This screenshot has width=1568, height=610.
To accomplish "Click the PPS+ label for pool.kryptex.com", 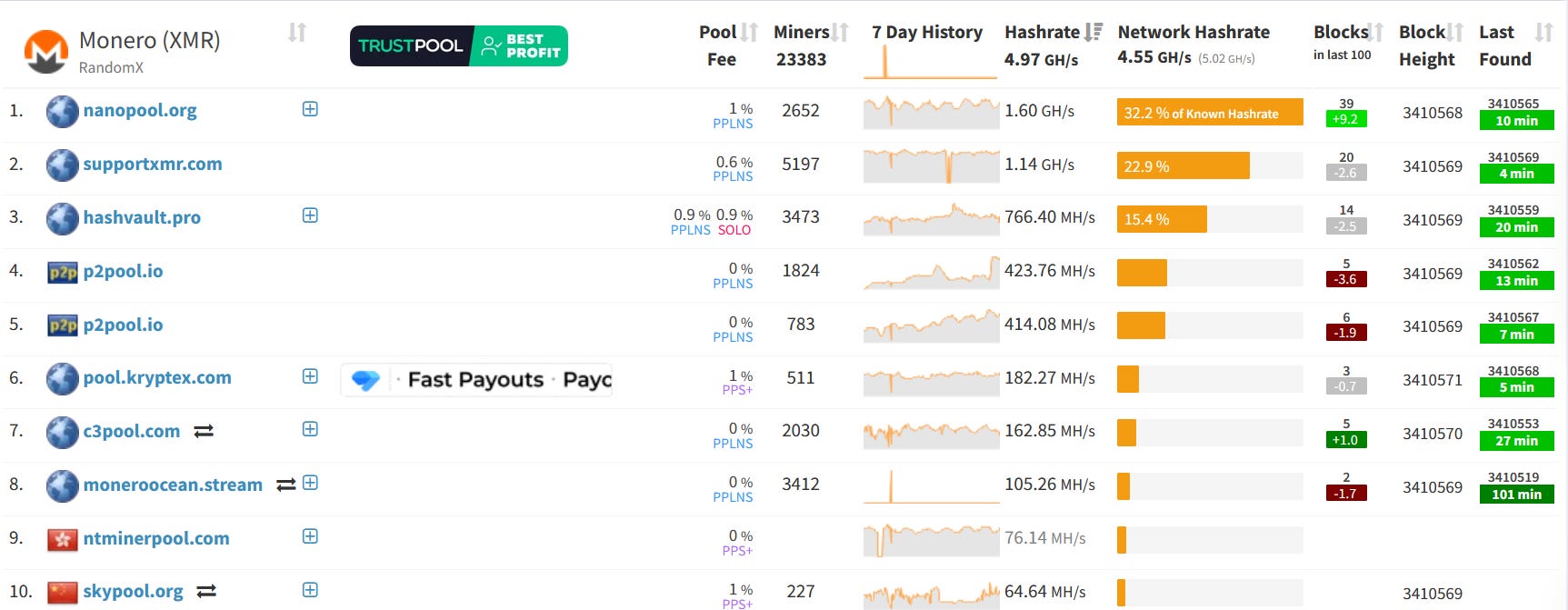I will [737, 390].
